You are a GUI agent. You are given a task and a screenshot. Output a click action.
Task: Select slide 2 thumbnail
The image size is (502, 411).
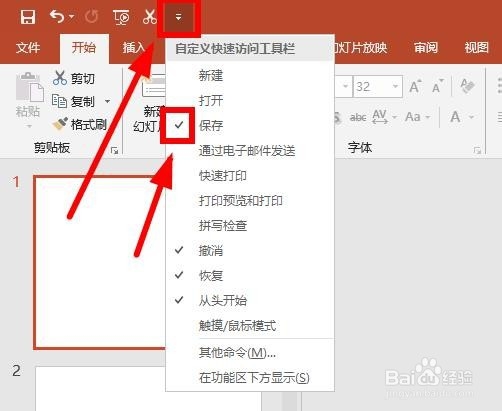101,389
